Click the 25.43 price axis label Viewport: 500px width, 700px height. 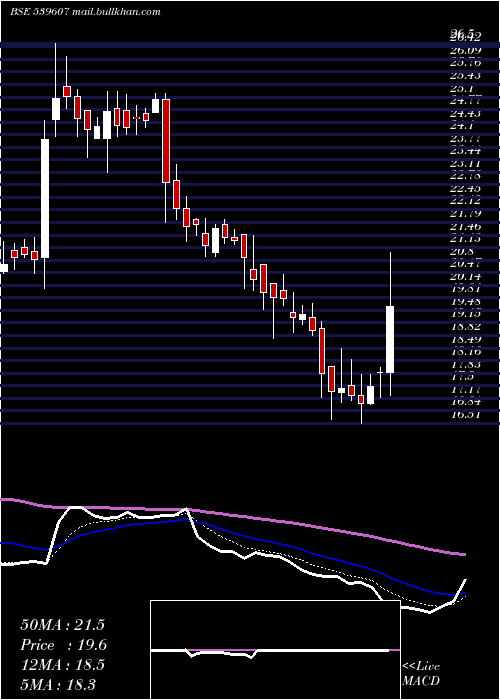(465, 75)
